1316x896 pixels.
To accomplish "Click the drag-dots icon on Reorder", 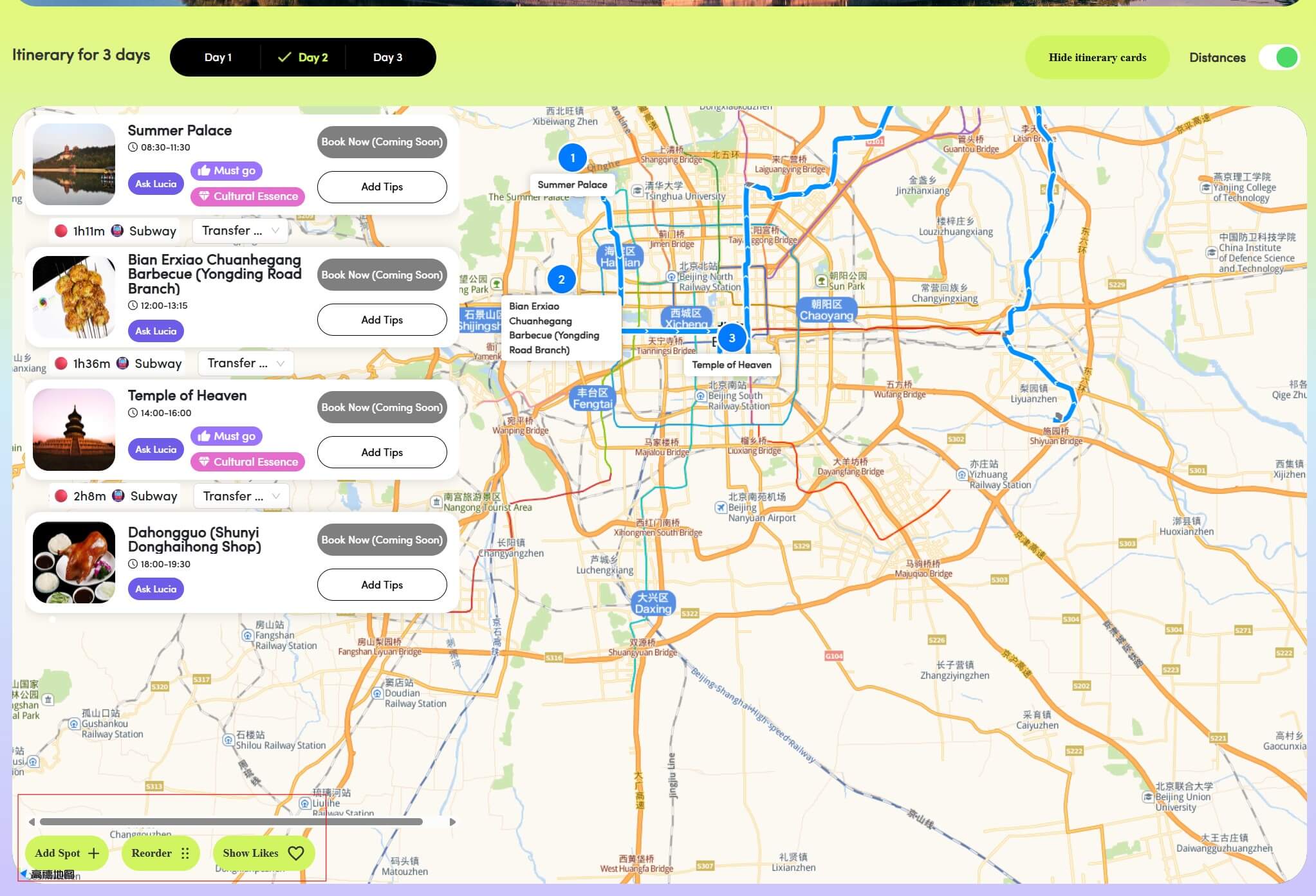I will 185,854.
